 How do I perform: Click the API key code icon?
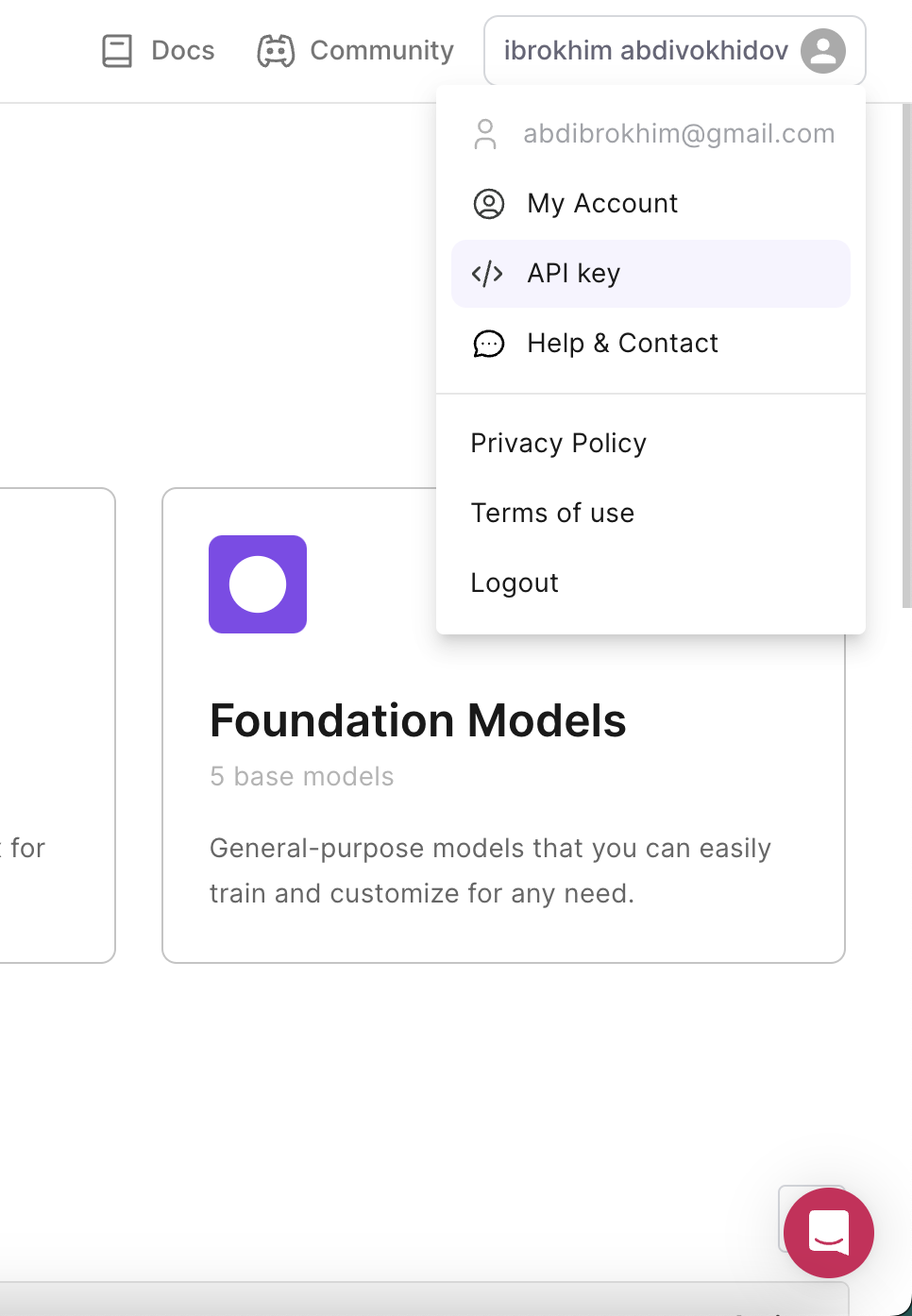click(487, 274)
